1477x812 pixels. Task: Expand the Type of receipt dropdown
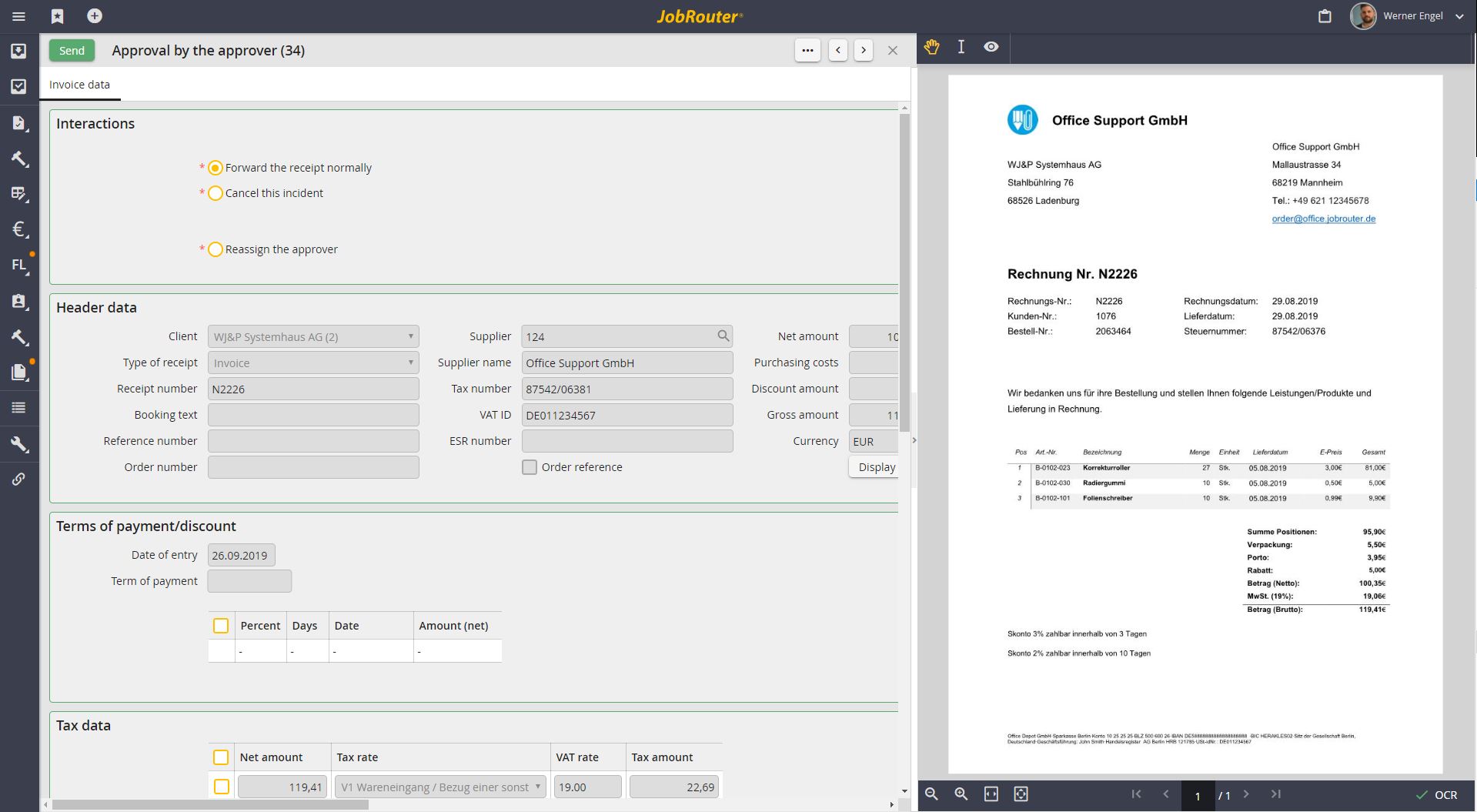pyautogui.click(x=313, y=363)
